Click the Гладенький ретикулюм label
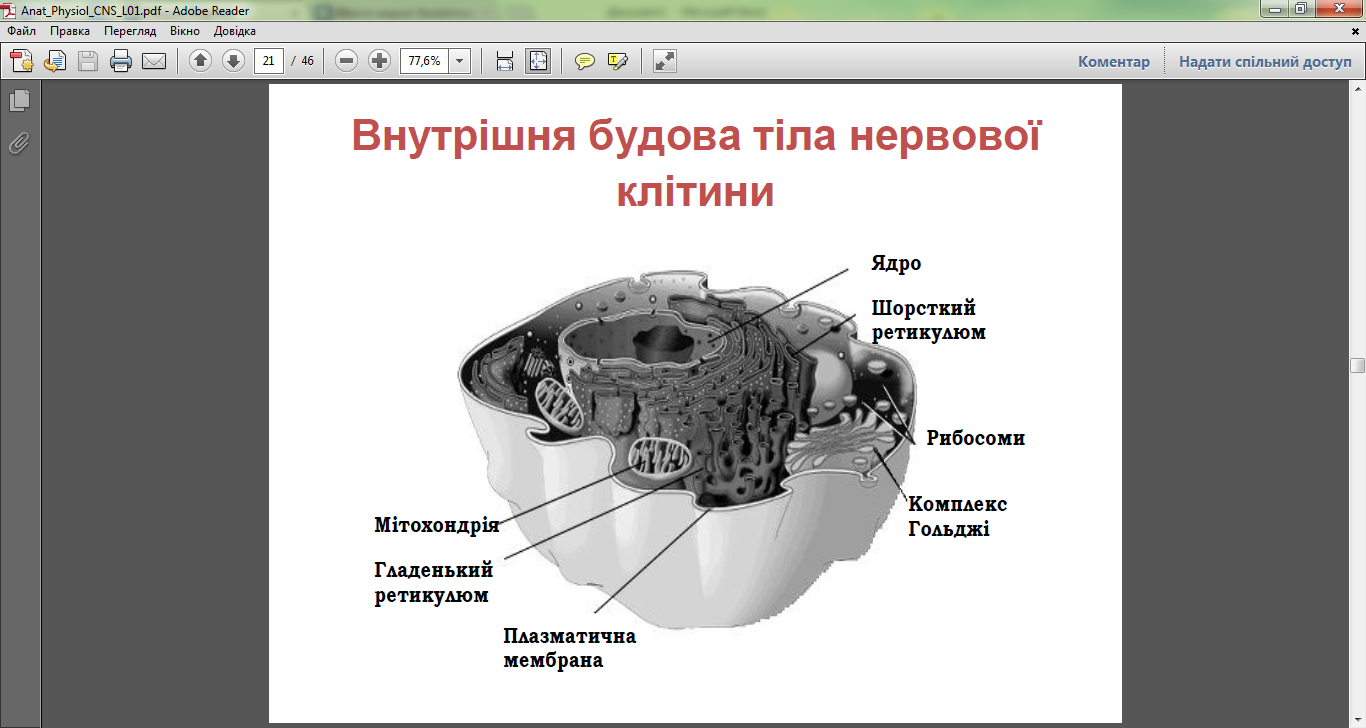The height and width of the screenshot is (728, 1366). [434, 583]
